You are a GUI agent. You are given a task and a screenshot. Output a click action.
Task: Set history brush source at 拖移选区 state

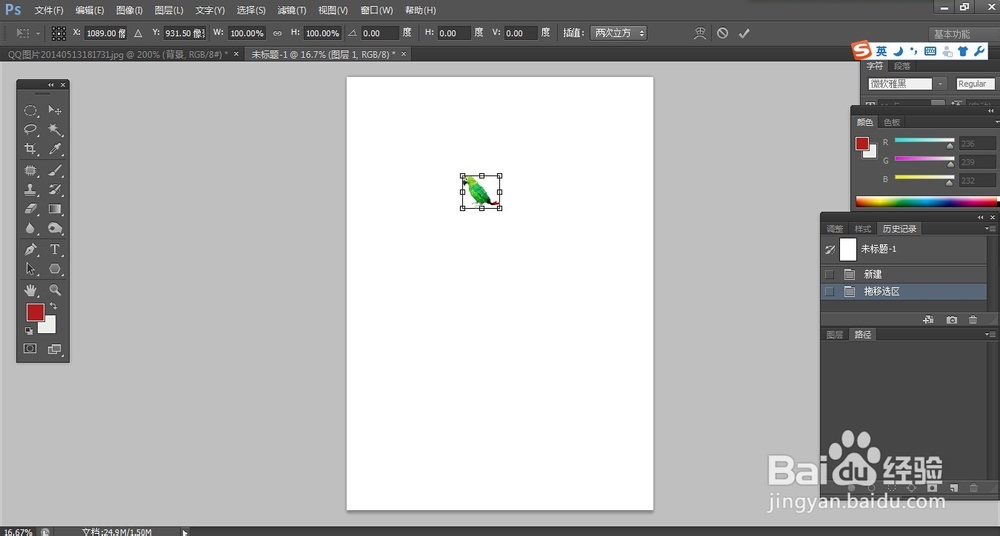(x=829, y=292)
